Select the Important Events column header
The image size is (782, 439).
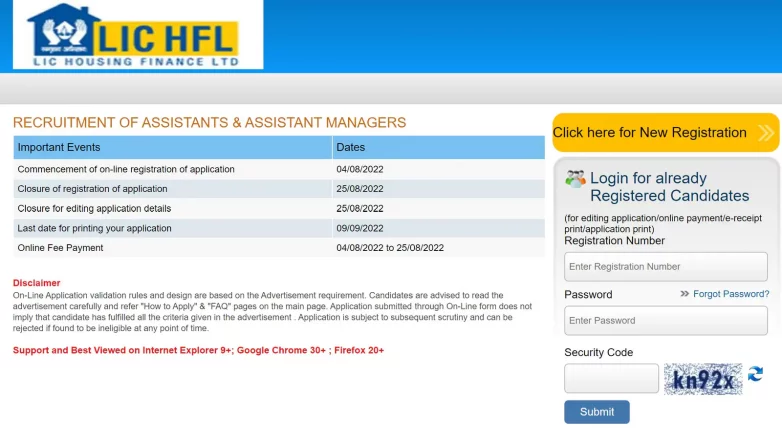coord(173,147)
